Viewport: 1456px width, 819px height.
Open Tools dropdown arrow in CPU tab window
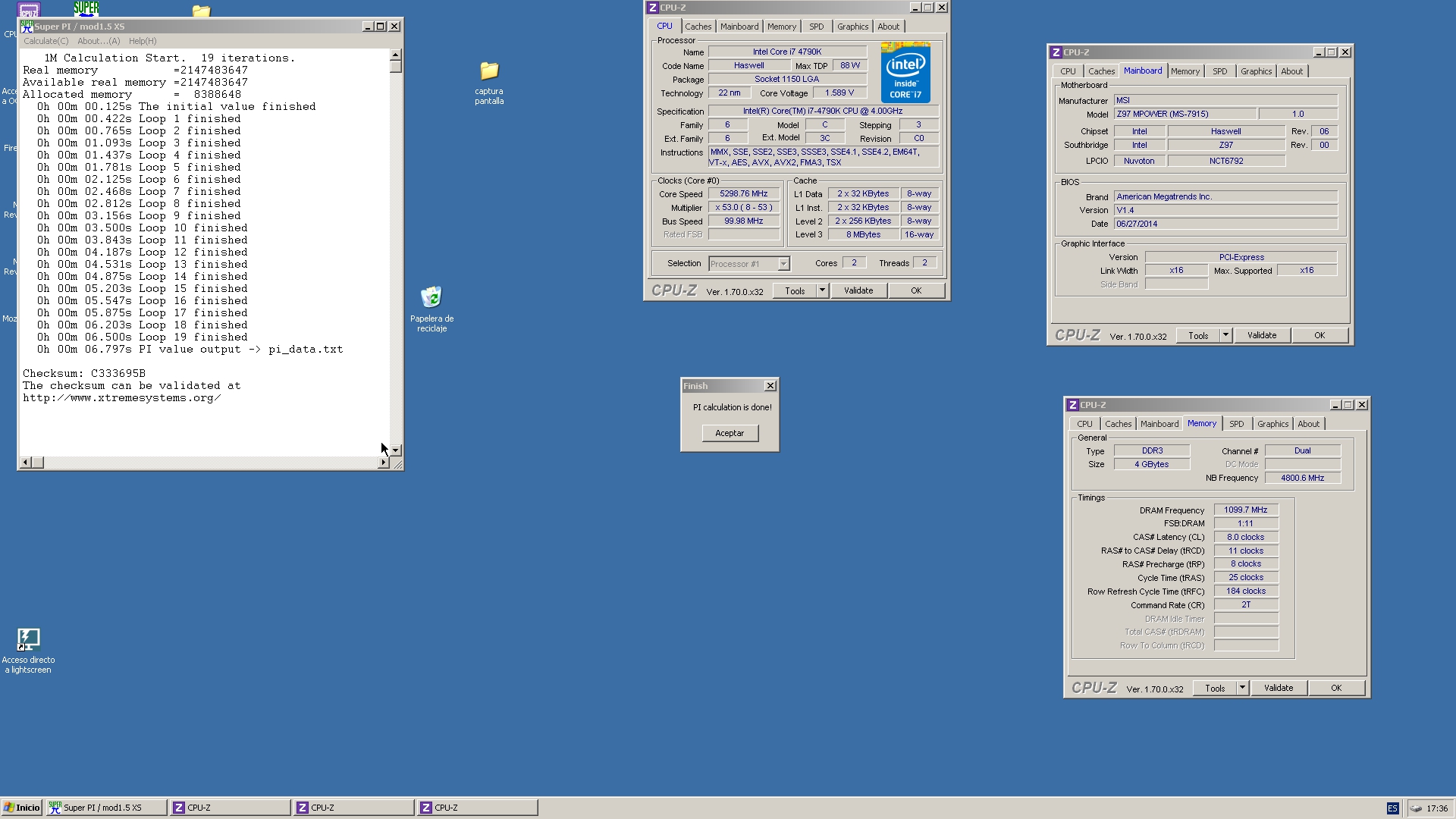pos(821,290)
